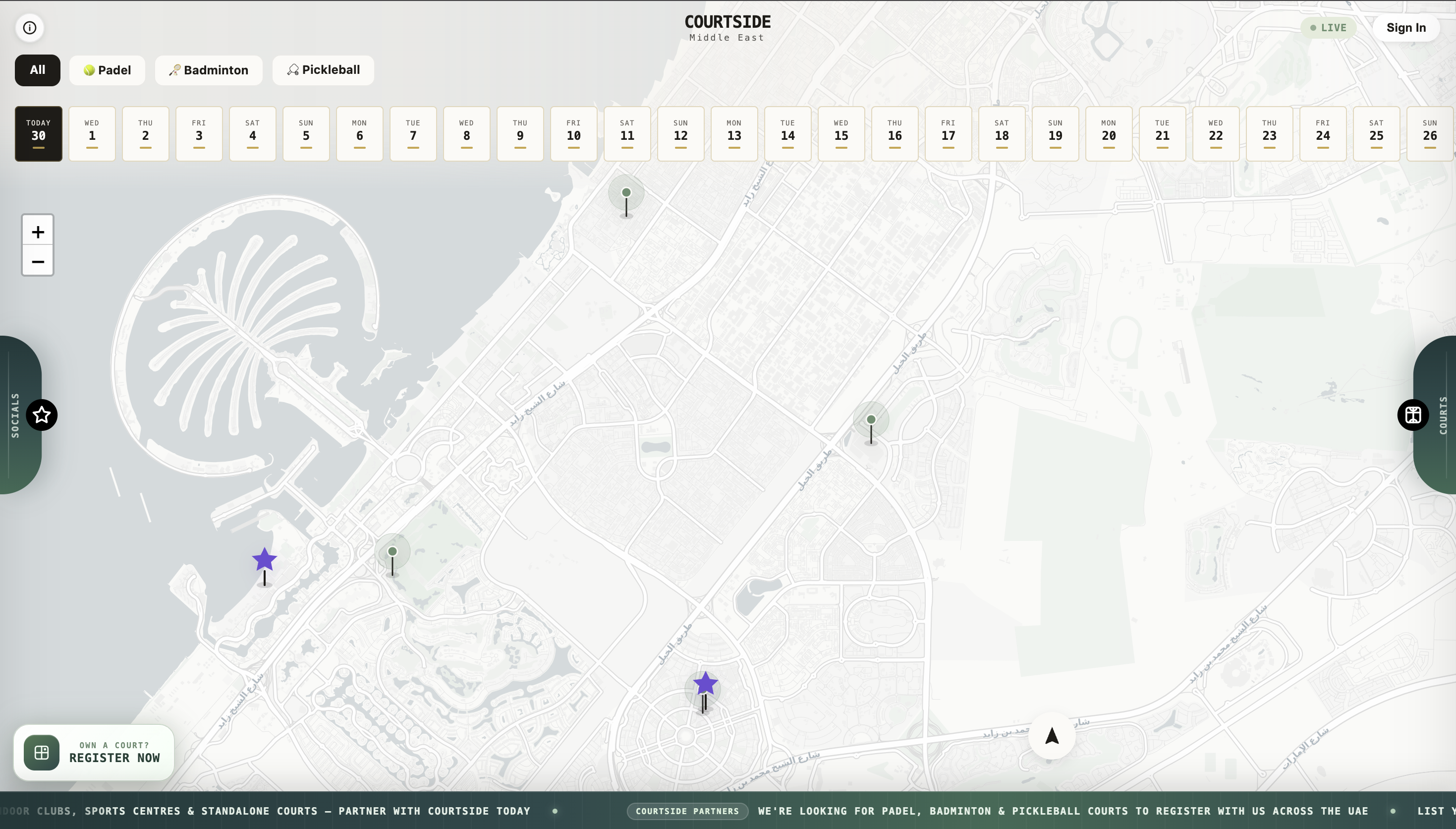The image size is (1456, 829).
Task: Select Sun 19 date
Action: 1056,134
